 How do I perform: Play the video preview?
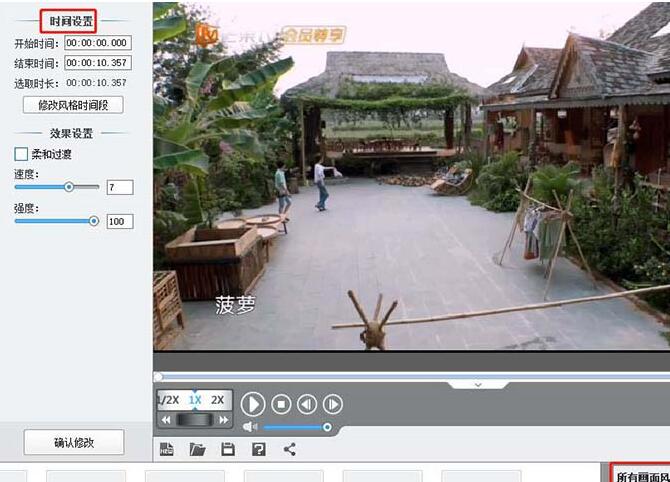[253, 404]
